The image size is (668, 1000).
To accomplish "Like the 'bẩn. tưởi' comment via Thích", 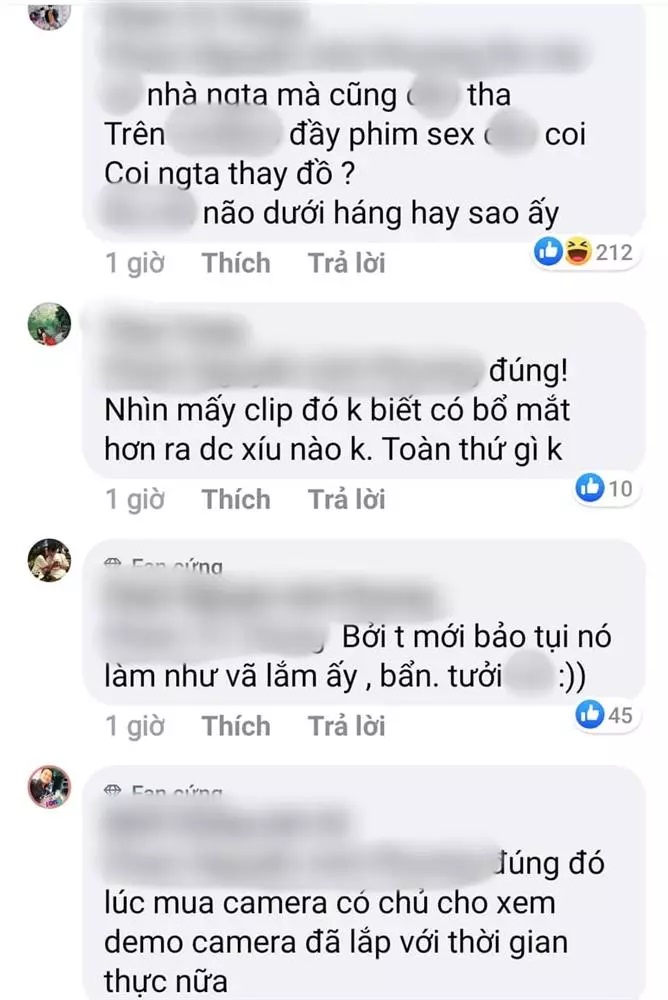I will pyautogui.click(x=236, y=726).
